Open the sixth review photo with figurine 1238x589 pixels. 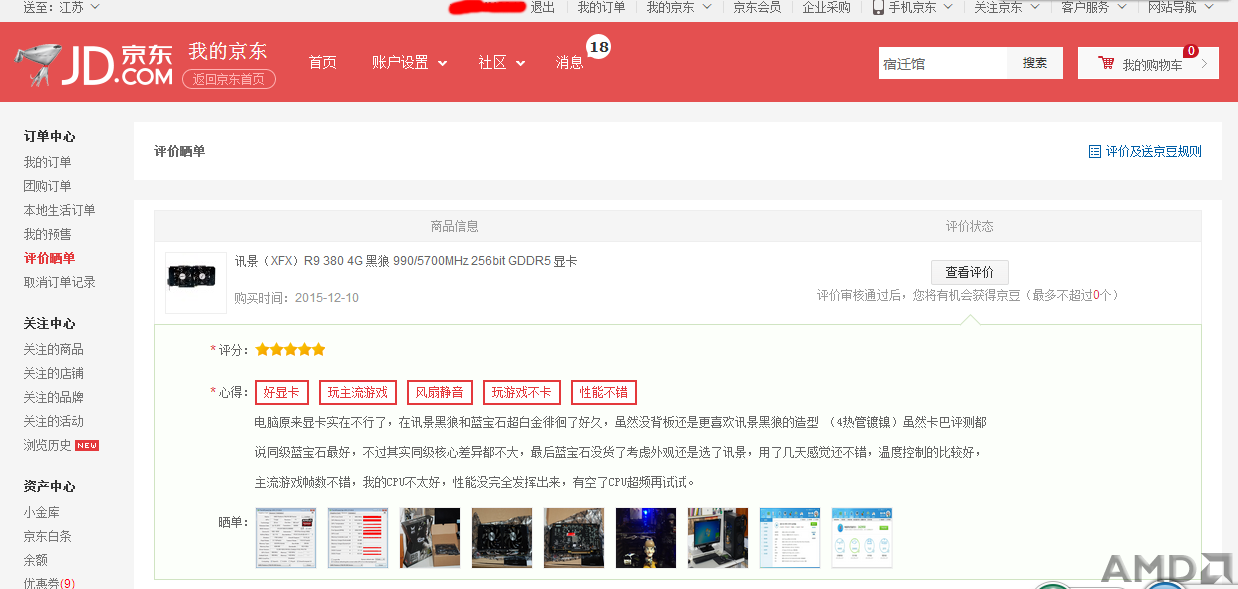click(646, 538)
